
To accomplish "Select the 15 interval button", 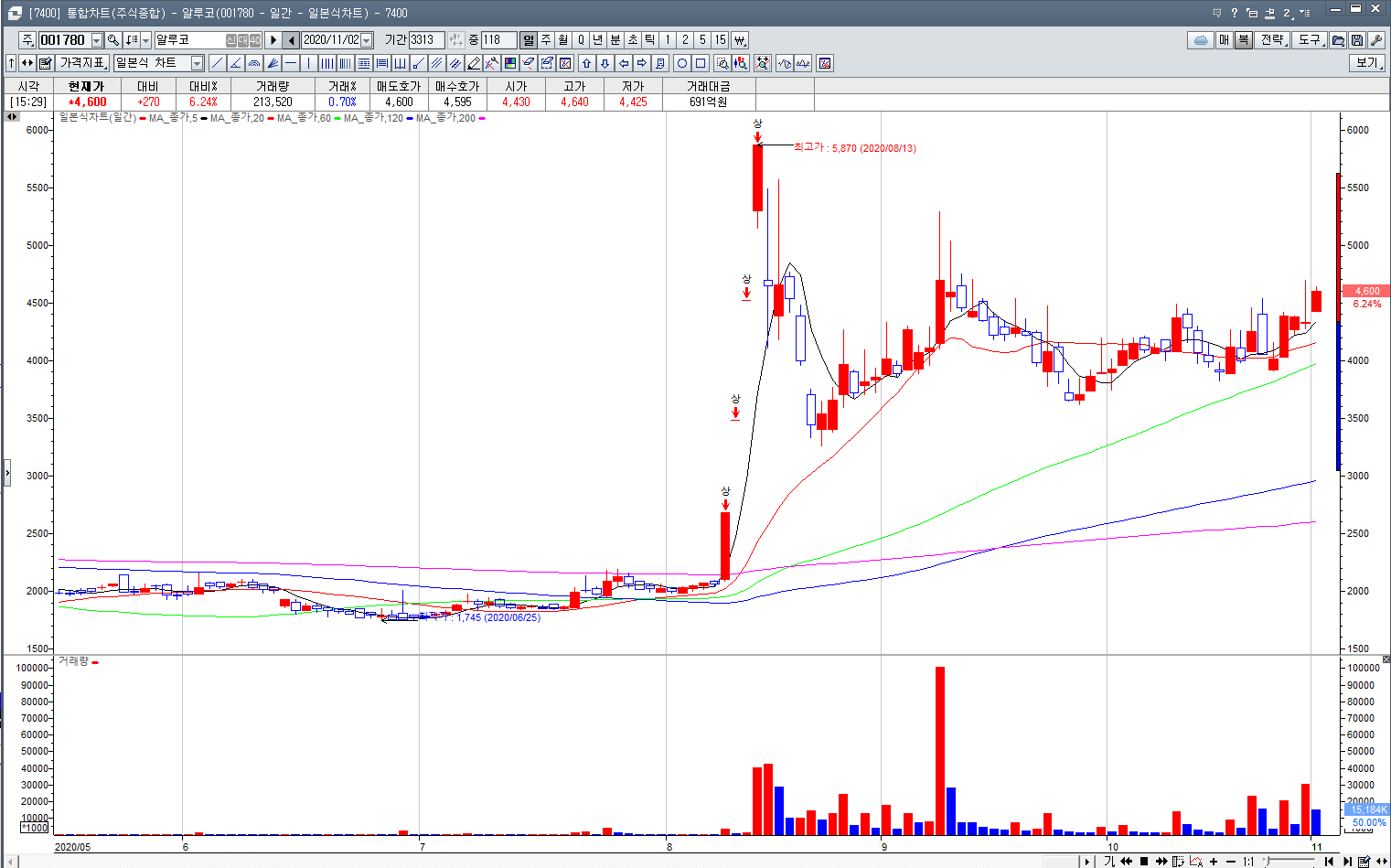I will tap(721, 40).
